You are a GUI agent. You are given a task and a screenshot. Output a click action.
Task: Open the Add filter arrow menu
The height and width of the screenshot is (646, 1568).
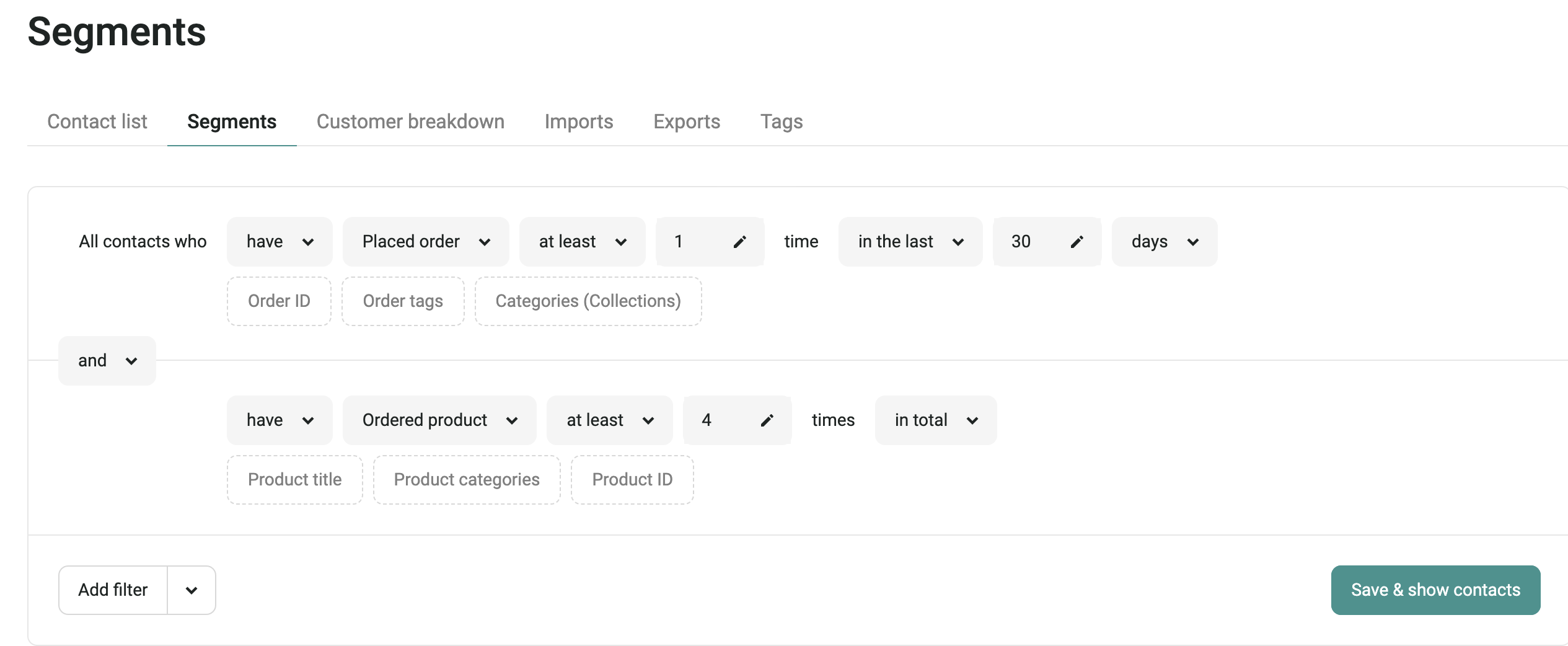[x=192, y=590]
